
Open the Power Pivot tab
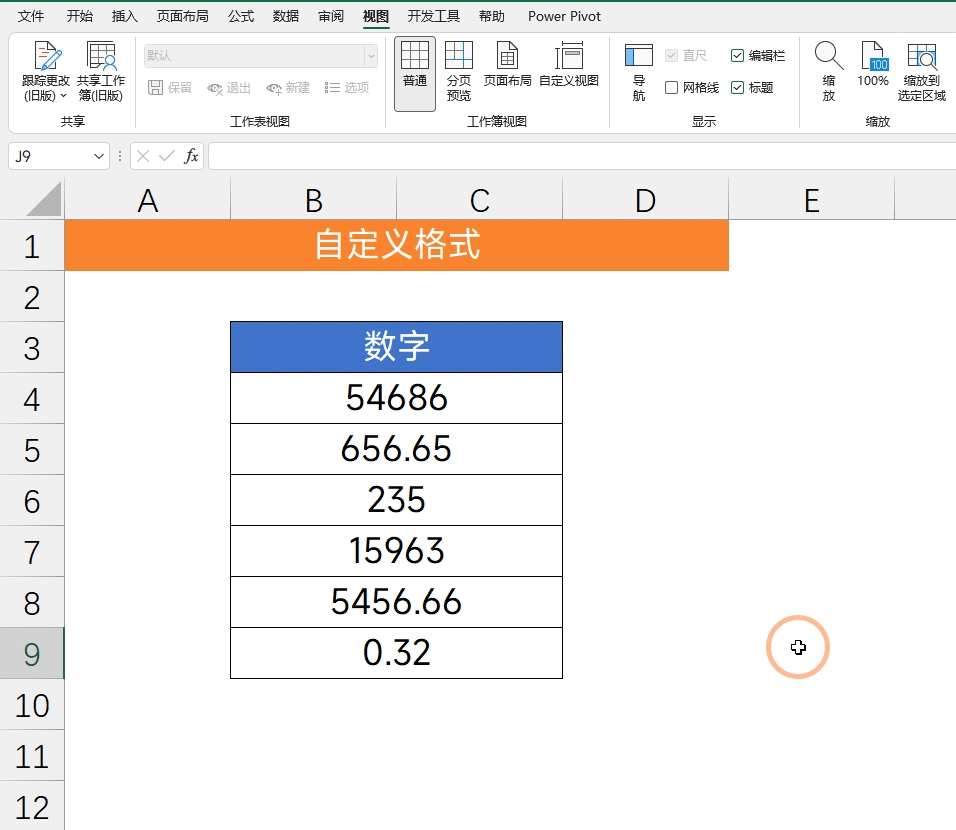point(564,16)
